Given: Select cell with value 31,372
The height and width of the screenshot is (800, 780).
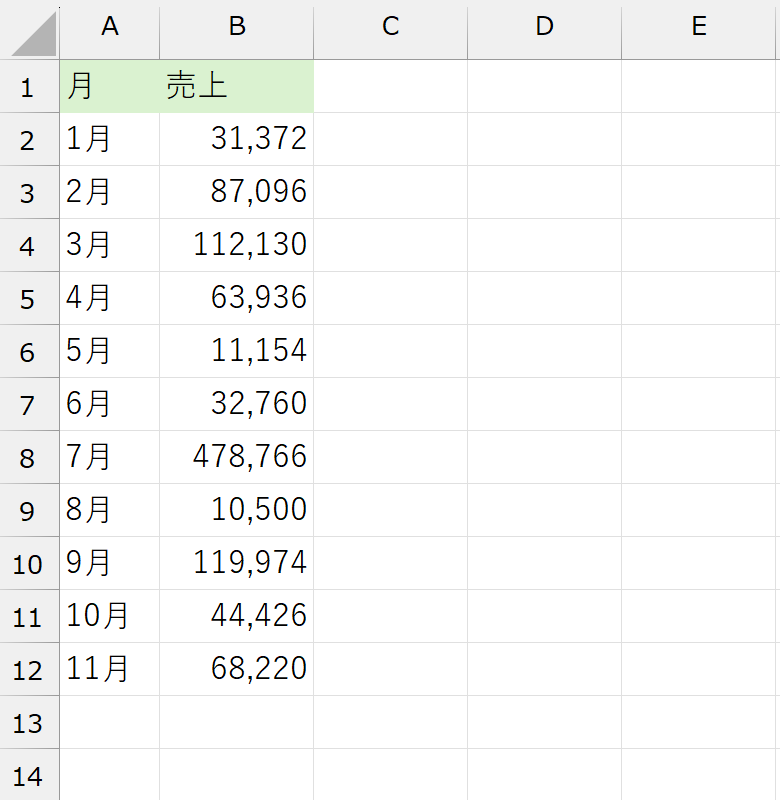Looking at the screenshot, I should (237, 140).
